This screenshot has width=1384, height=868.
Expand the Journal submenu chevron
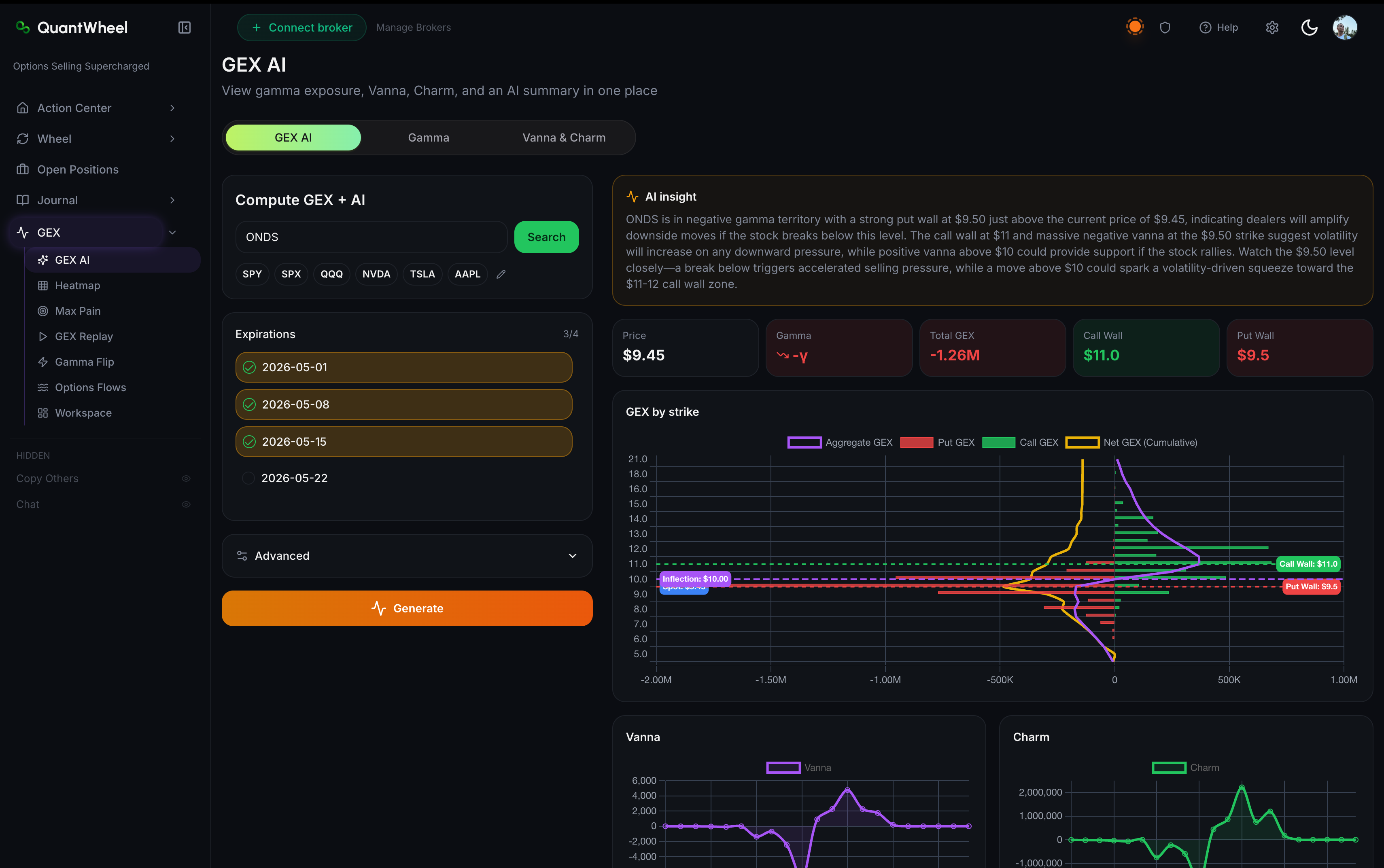pos(172,200)
